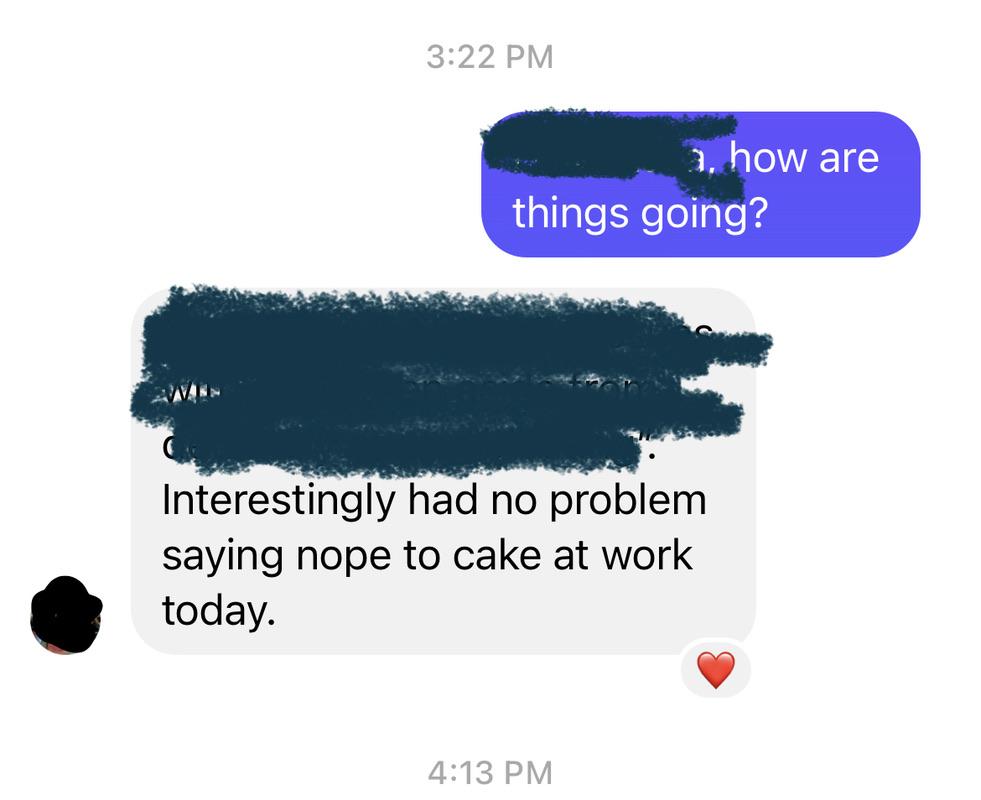Click the line "Interestingly had no problem"
The height and width of the screenshot is (800, 981).
coord(434,502)
